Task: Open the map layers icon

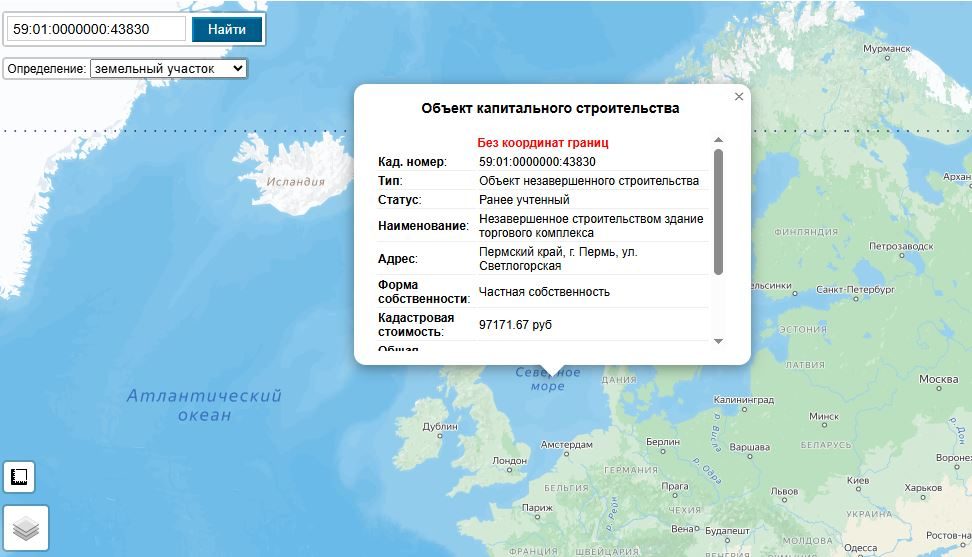Action: coord(26,528)
